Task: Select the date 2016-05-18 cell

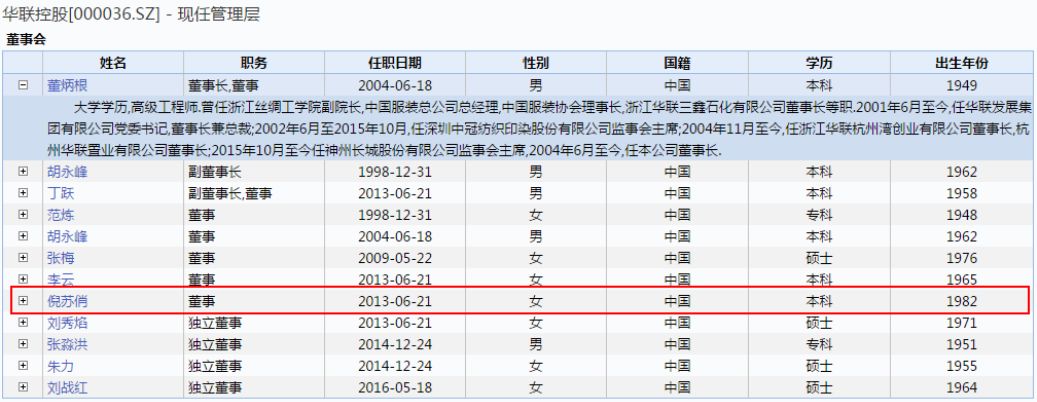Action: pos(395,387)
